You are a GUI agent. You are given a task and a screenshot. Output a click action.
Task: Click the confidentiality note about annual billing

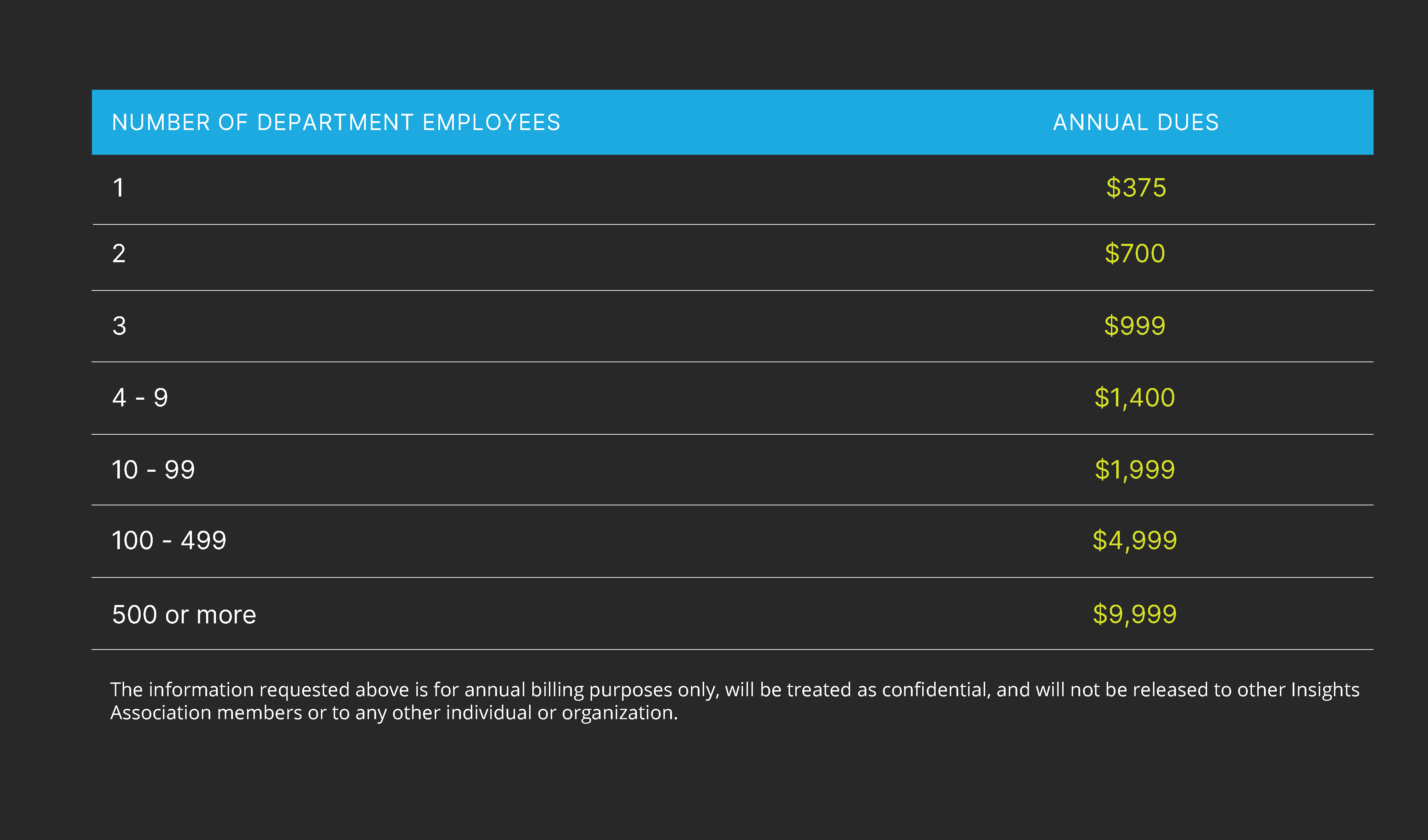[735, 701]
